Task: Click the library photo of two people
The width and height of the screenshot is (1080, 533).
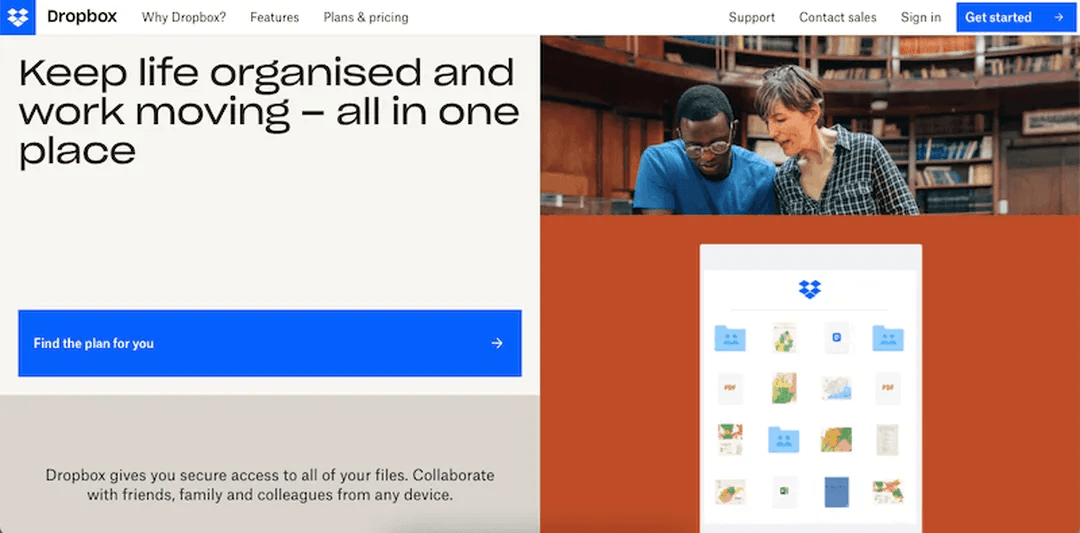Action: (x=809, y=125)
